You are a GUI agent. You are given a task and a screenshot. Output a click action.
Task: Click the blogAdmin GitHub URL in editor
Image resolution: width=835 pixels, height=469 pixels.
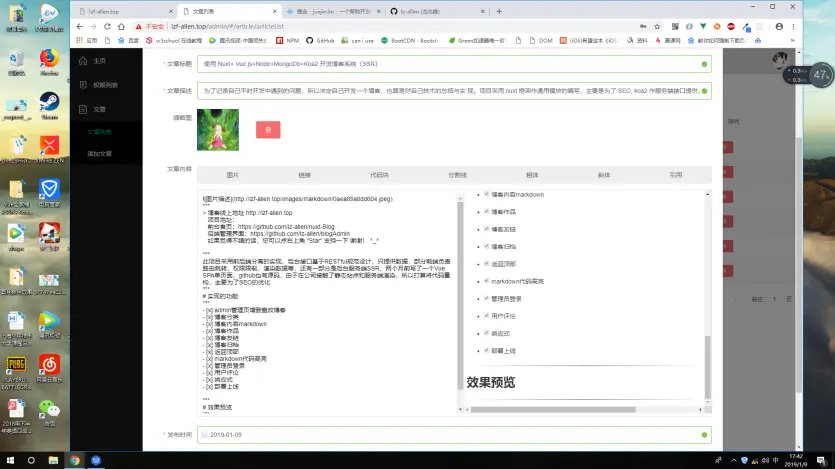(x=300, y=233)
